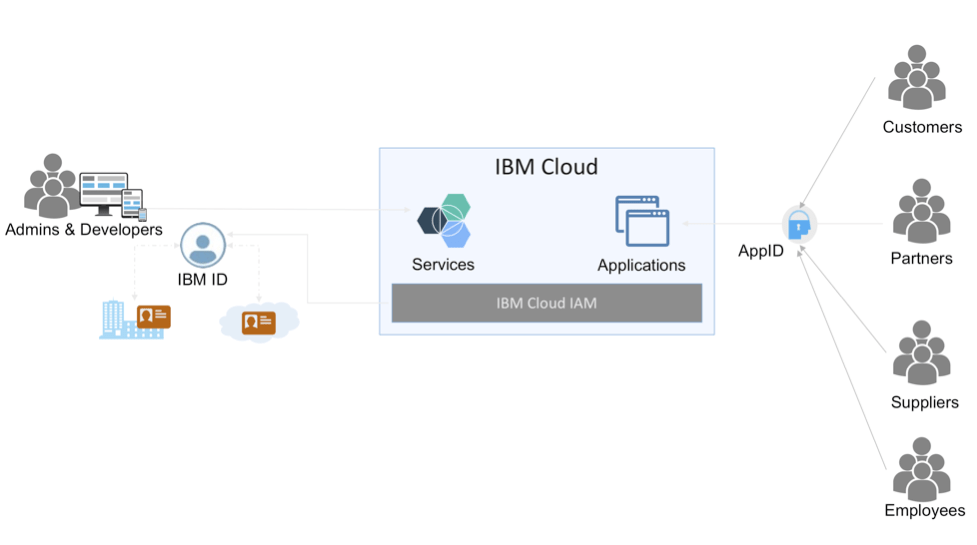The image size is (977, 545).
Task: Select the AppID label
Action: 761,251
